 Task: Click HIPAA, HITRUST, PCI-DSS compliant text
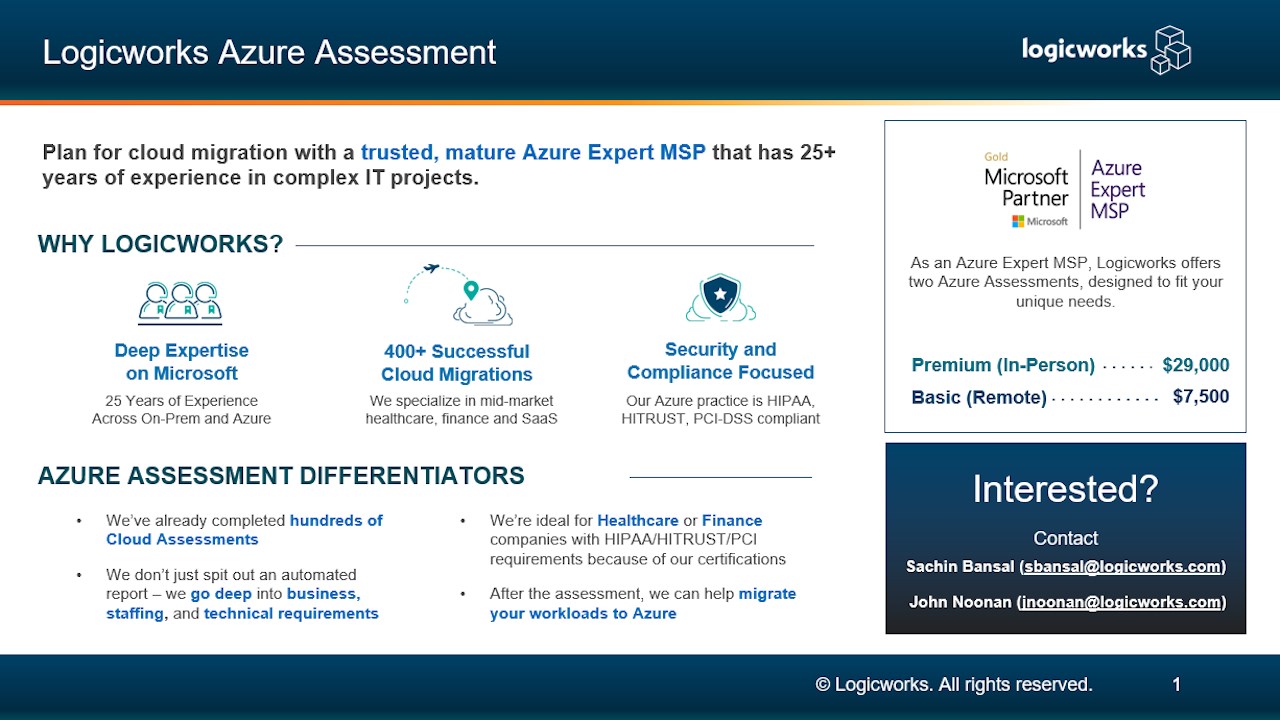tap(720, 410)
